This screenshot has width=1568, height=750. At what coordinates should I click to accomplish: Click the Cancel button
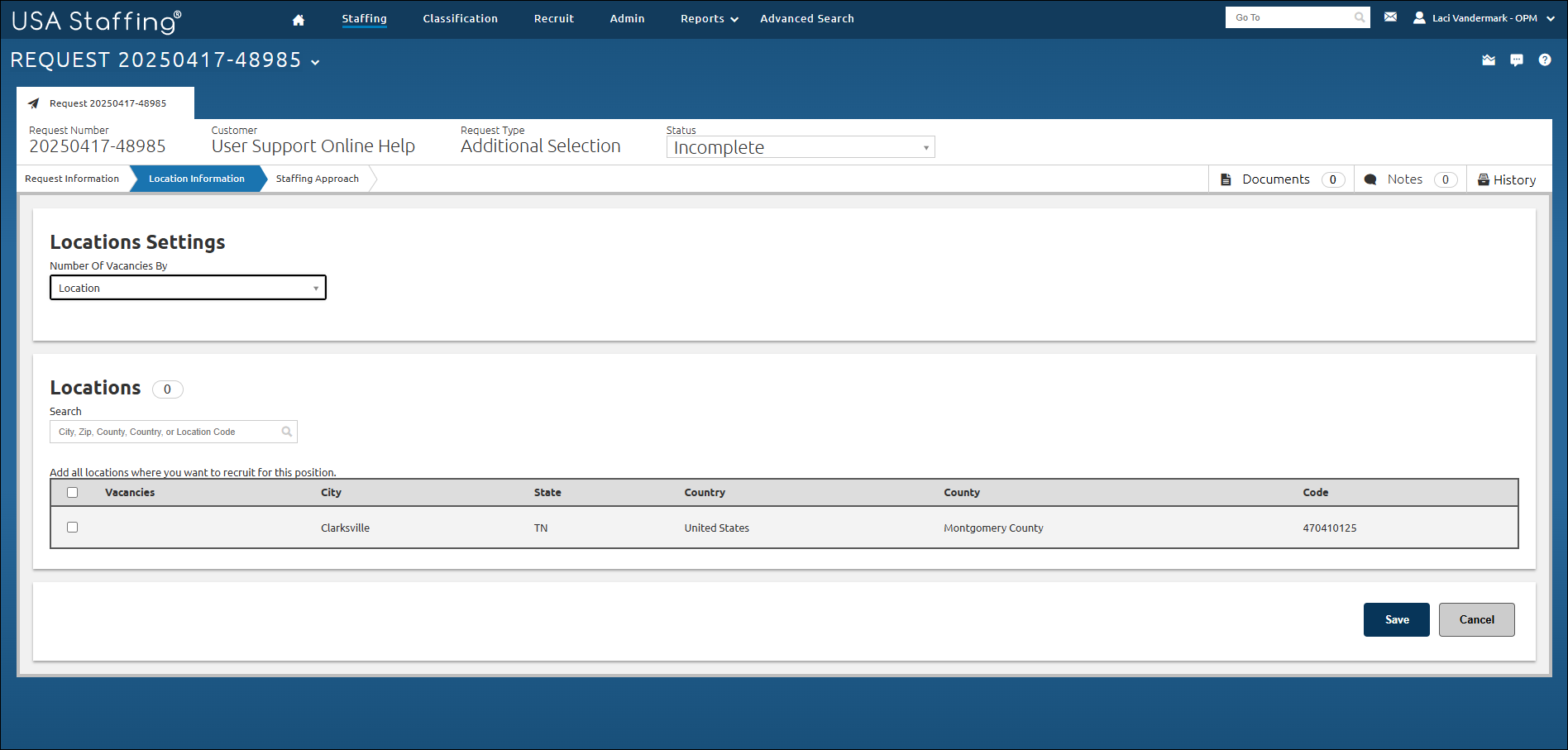pyautogui.click(x=1476, y=619)
